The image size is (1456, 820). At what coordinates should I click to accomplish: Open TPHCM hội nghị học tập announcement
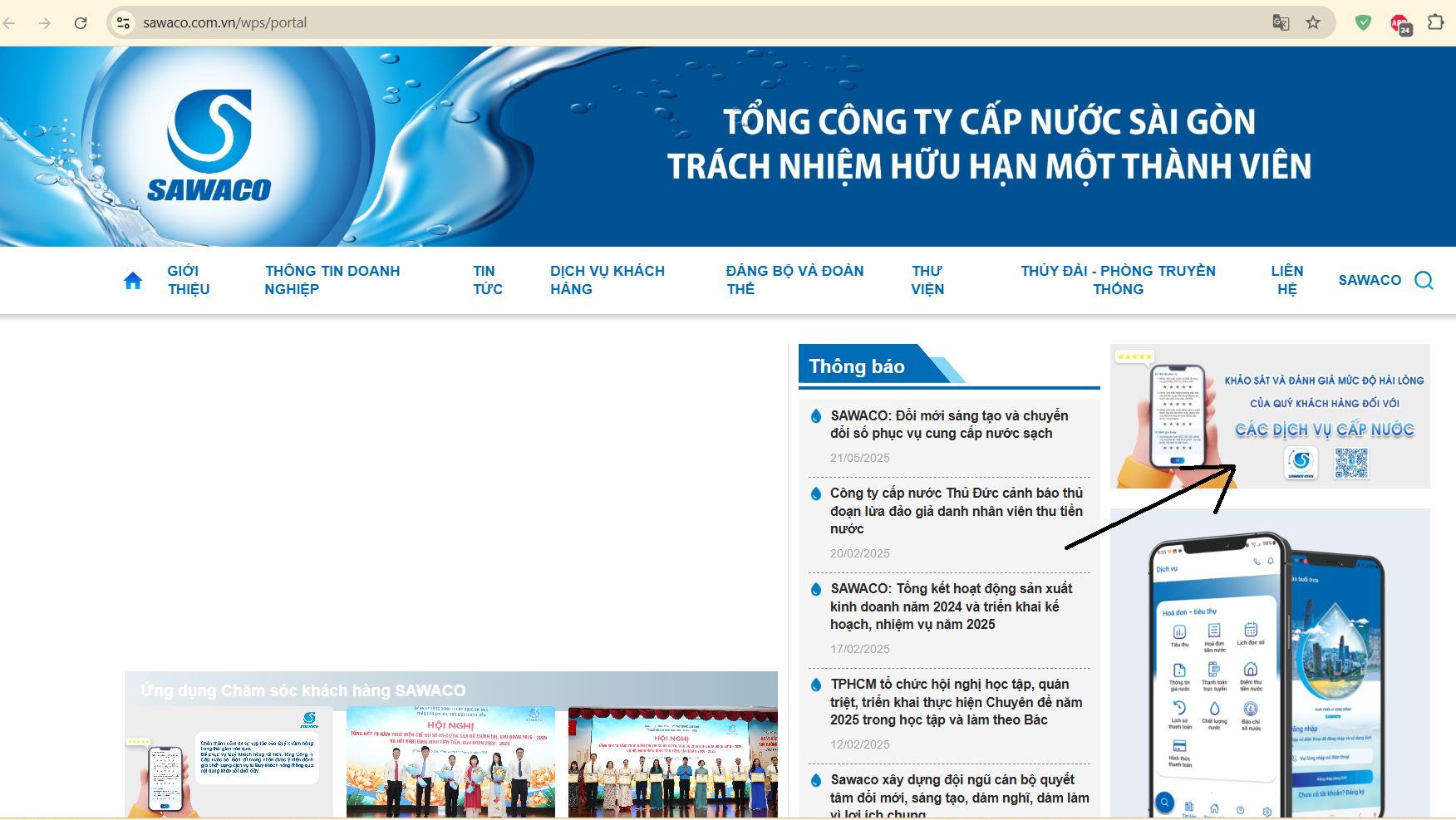pyautogui.click(x=956, y=701)
